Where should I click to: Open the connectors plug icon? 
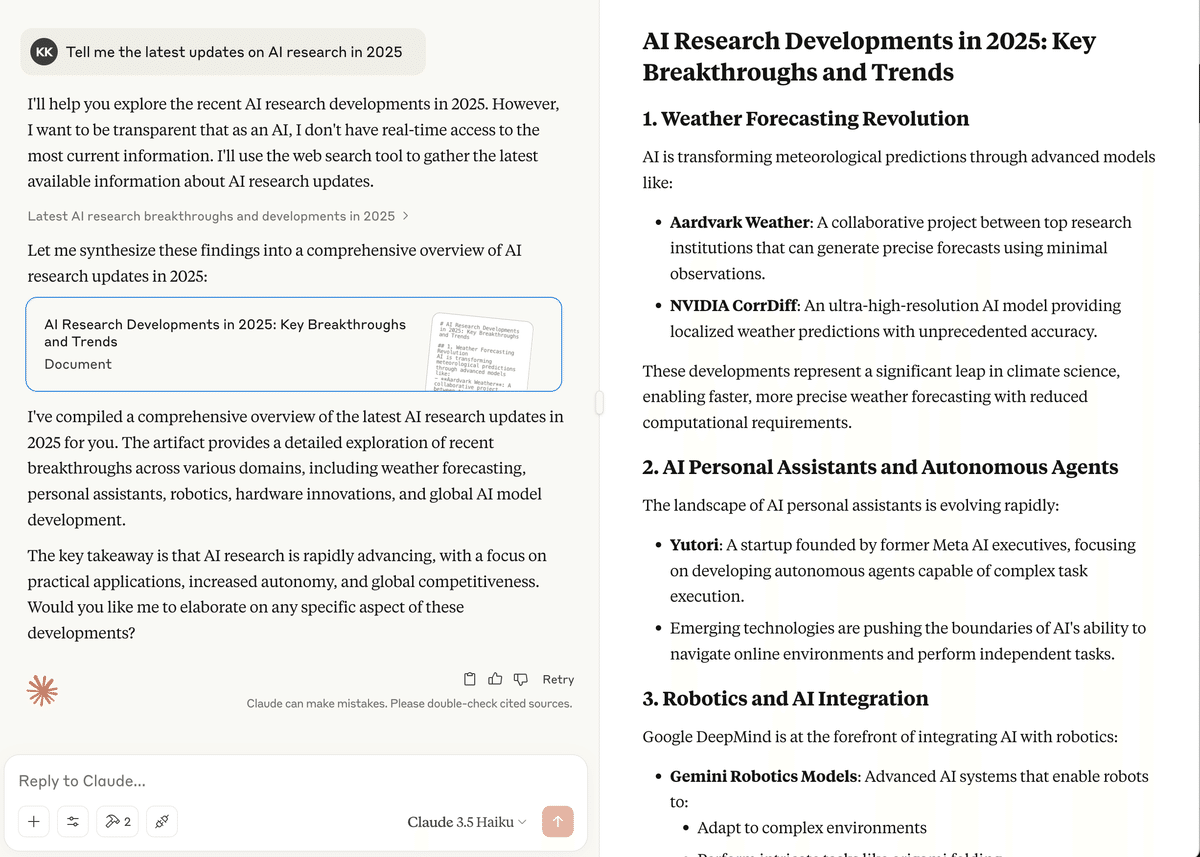162,821
